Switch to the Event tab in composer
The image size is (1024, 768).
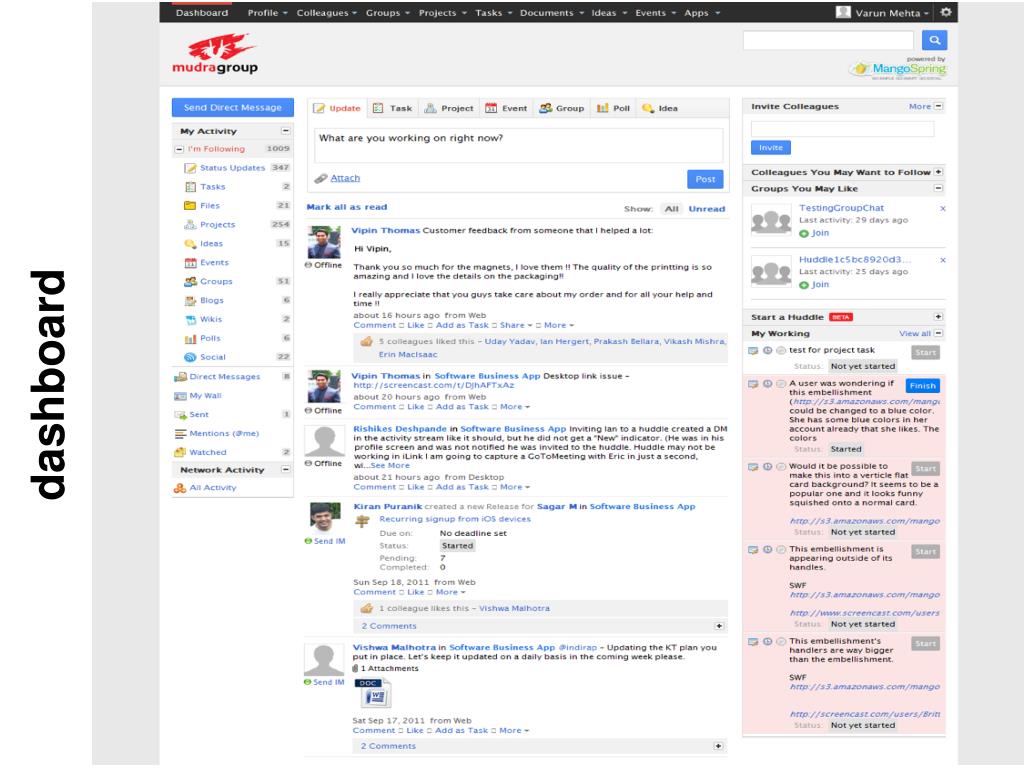tap(506, 108)
